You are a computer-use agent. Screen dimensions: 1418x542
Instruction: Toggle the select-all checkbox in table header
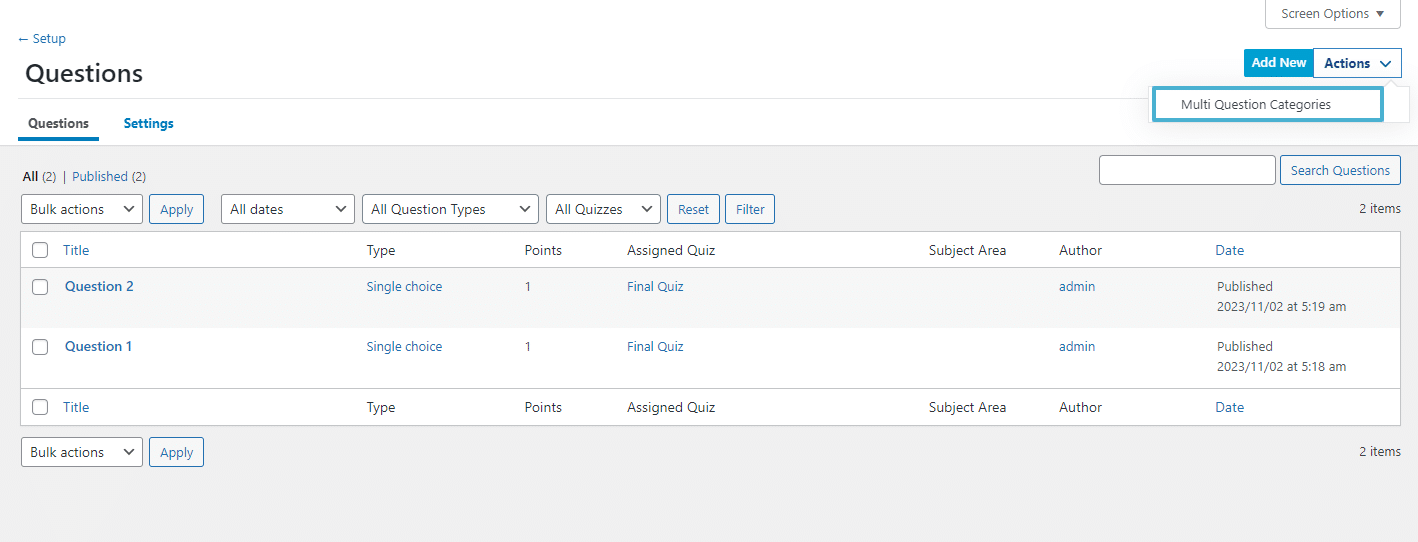(x=40, y=250)
